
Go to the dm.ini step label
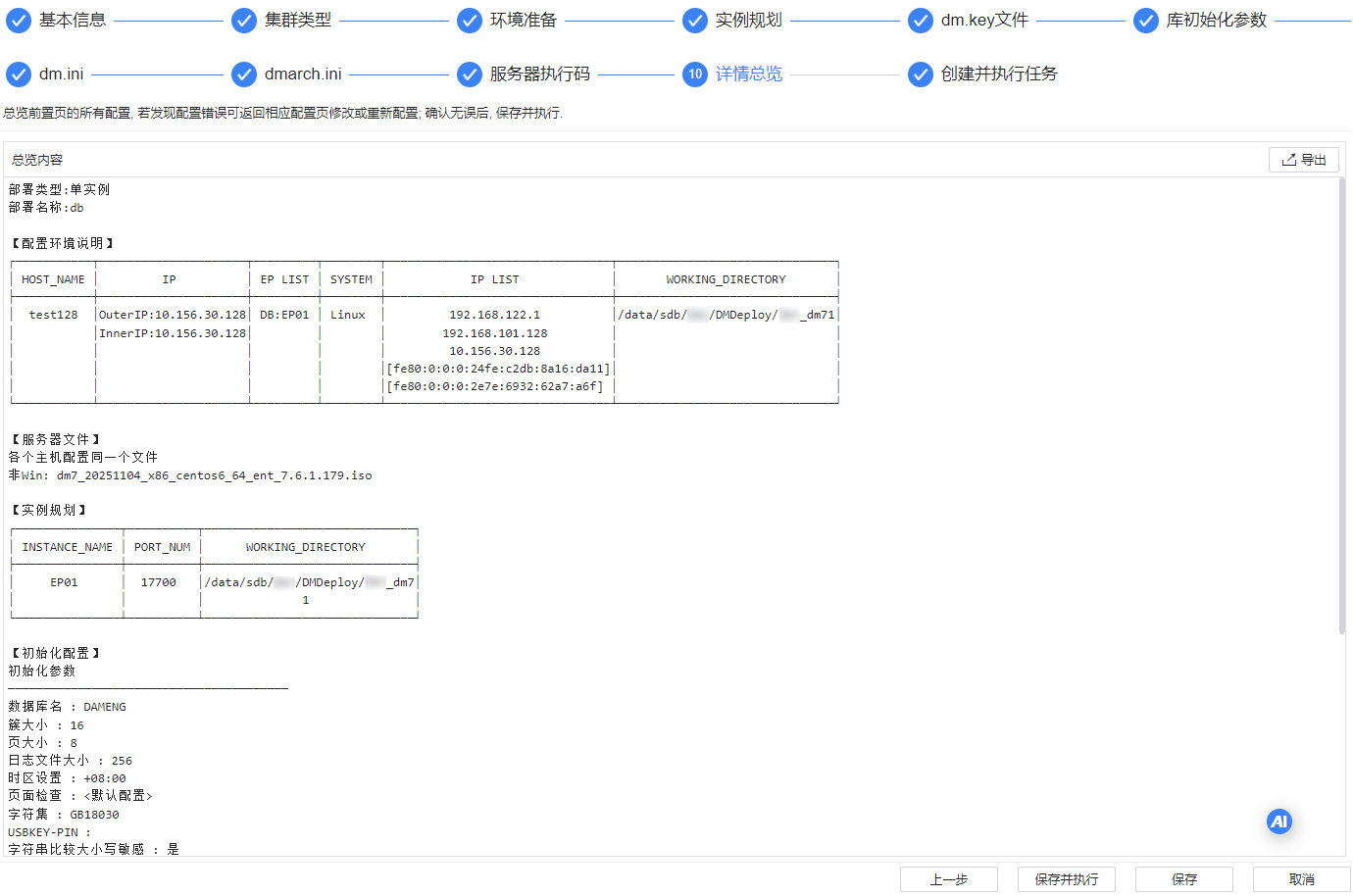61,74
